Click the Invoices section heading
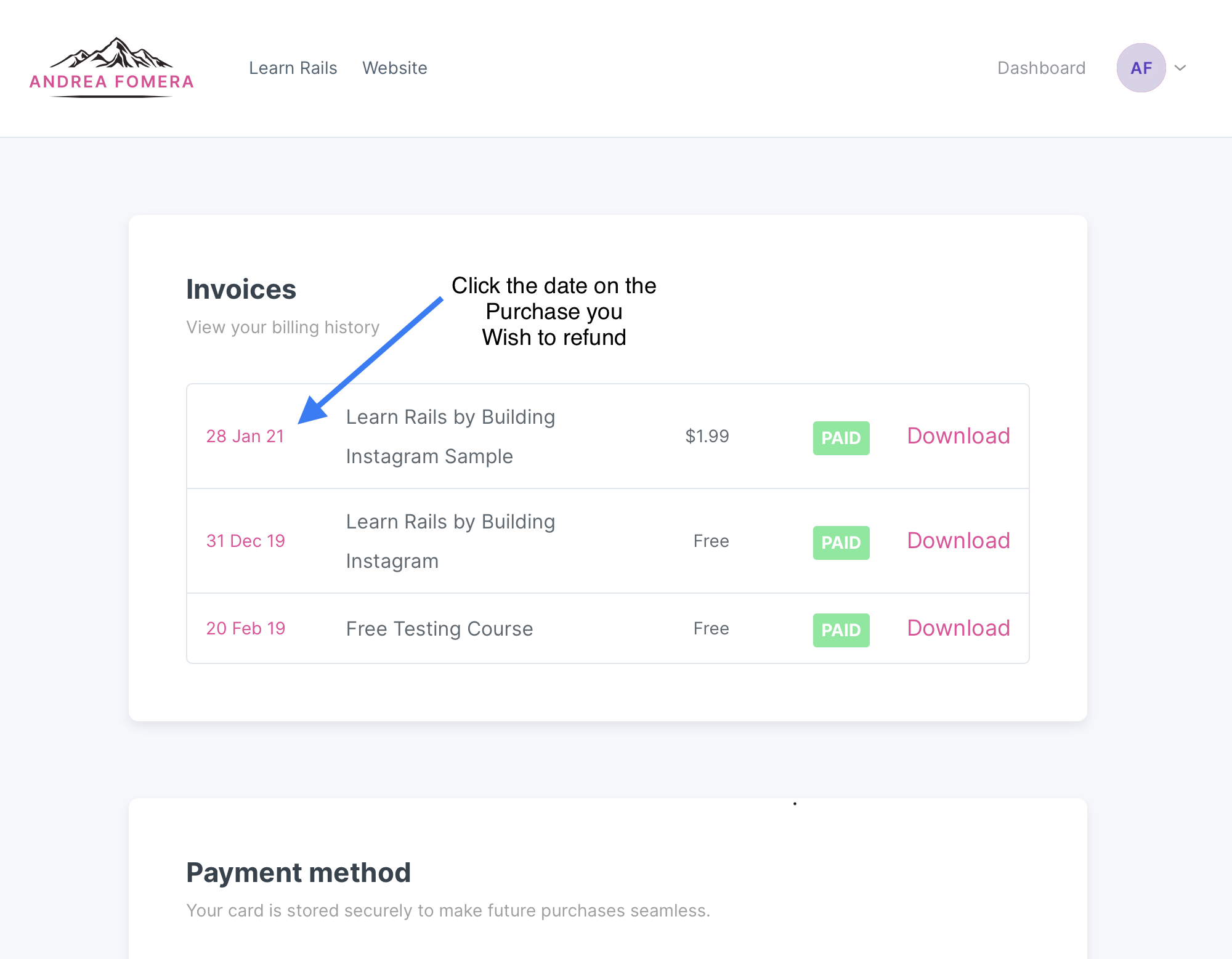Viewport: 1232px width, 959px height. coord(241,289)
